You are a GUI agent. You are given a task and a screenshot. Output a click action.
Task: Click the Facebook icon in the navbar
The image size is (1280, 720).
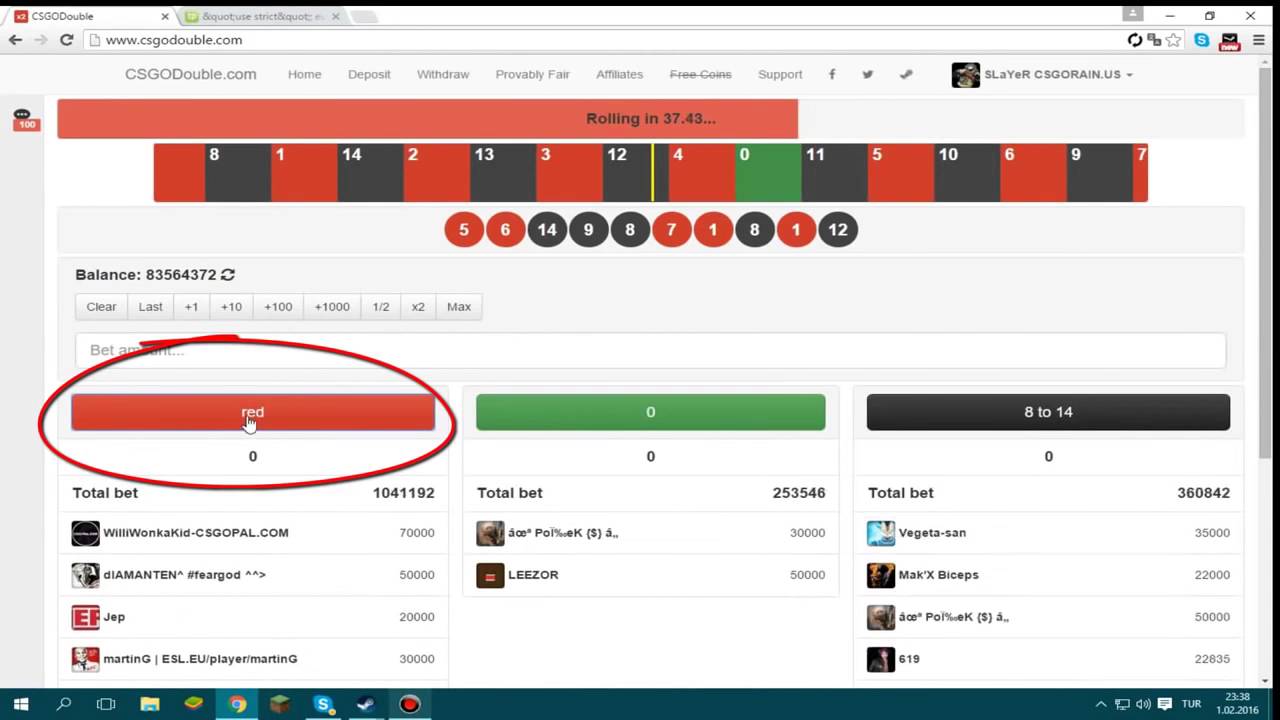point(832,74)
